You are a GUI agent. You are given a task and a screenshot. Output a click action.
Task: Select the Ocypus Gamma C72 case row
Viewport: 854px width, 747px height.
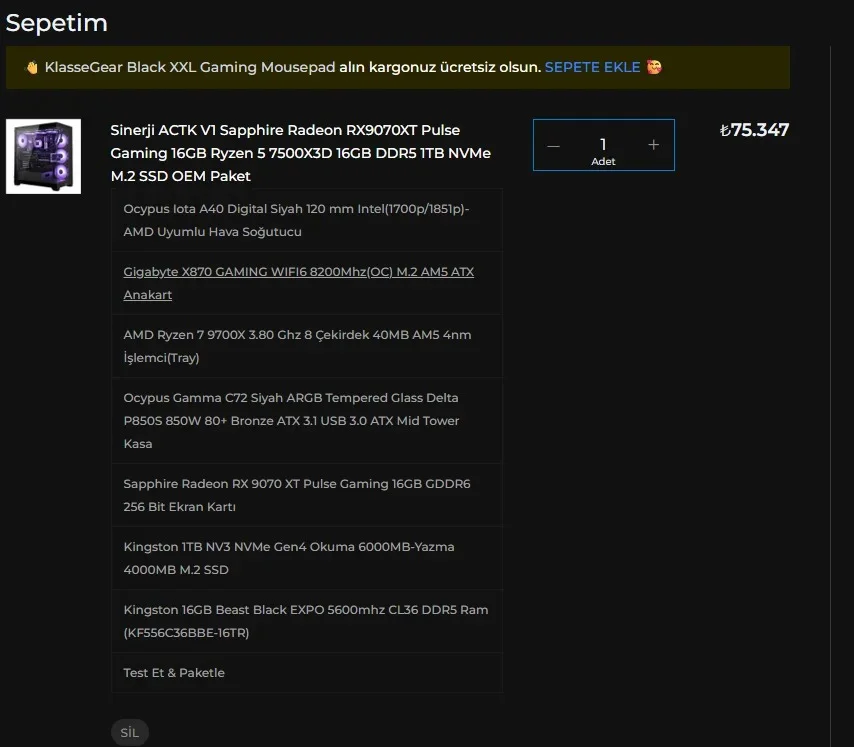click(307, 420)
